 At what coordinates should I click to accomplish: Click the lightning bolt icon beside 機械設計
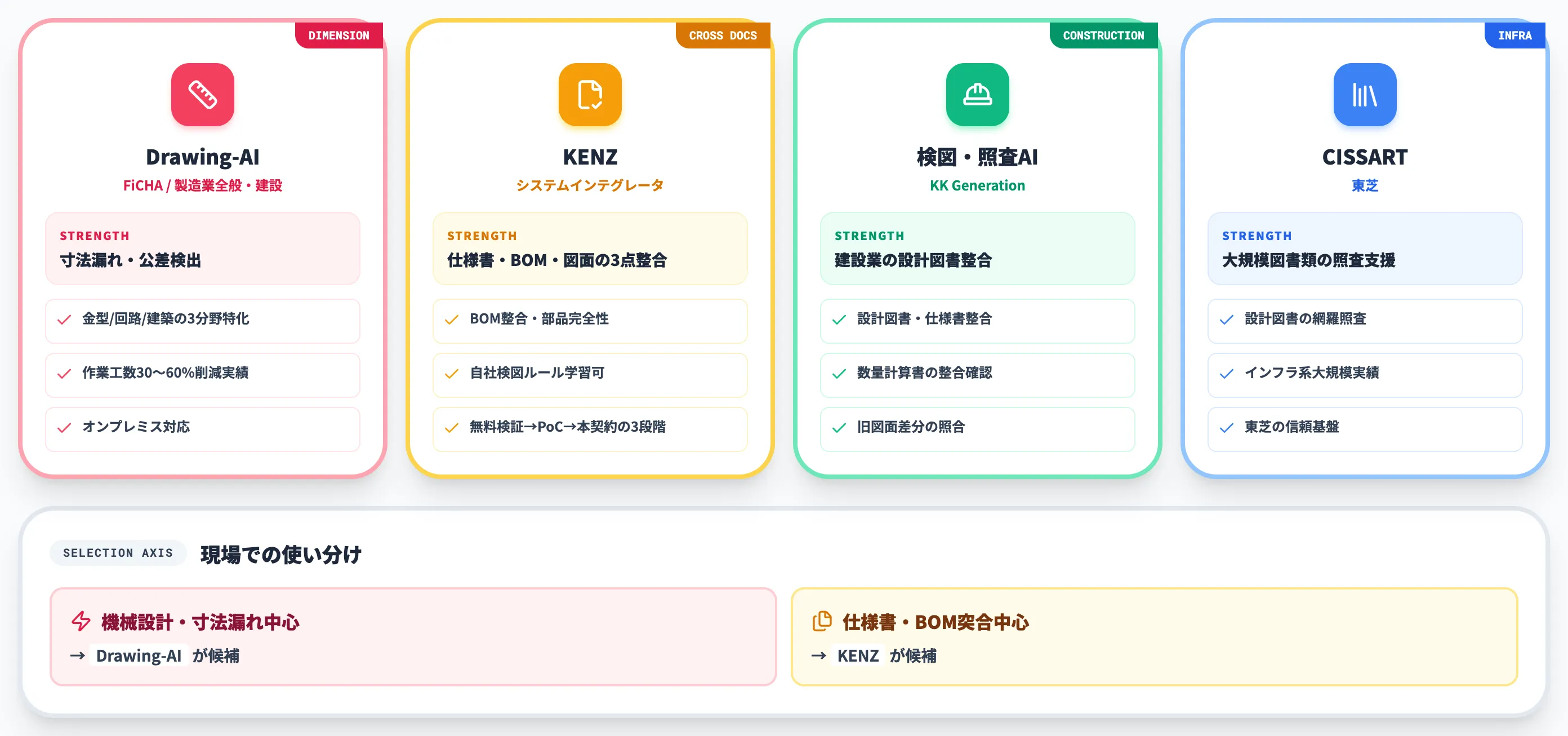pos(81,622)
